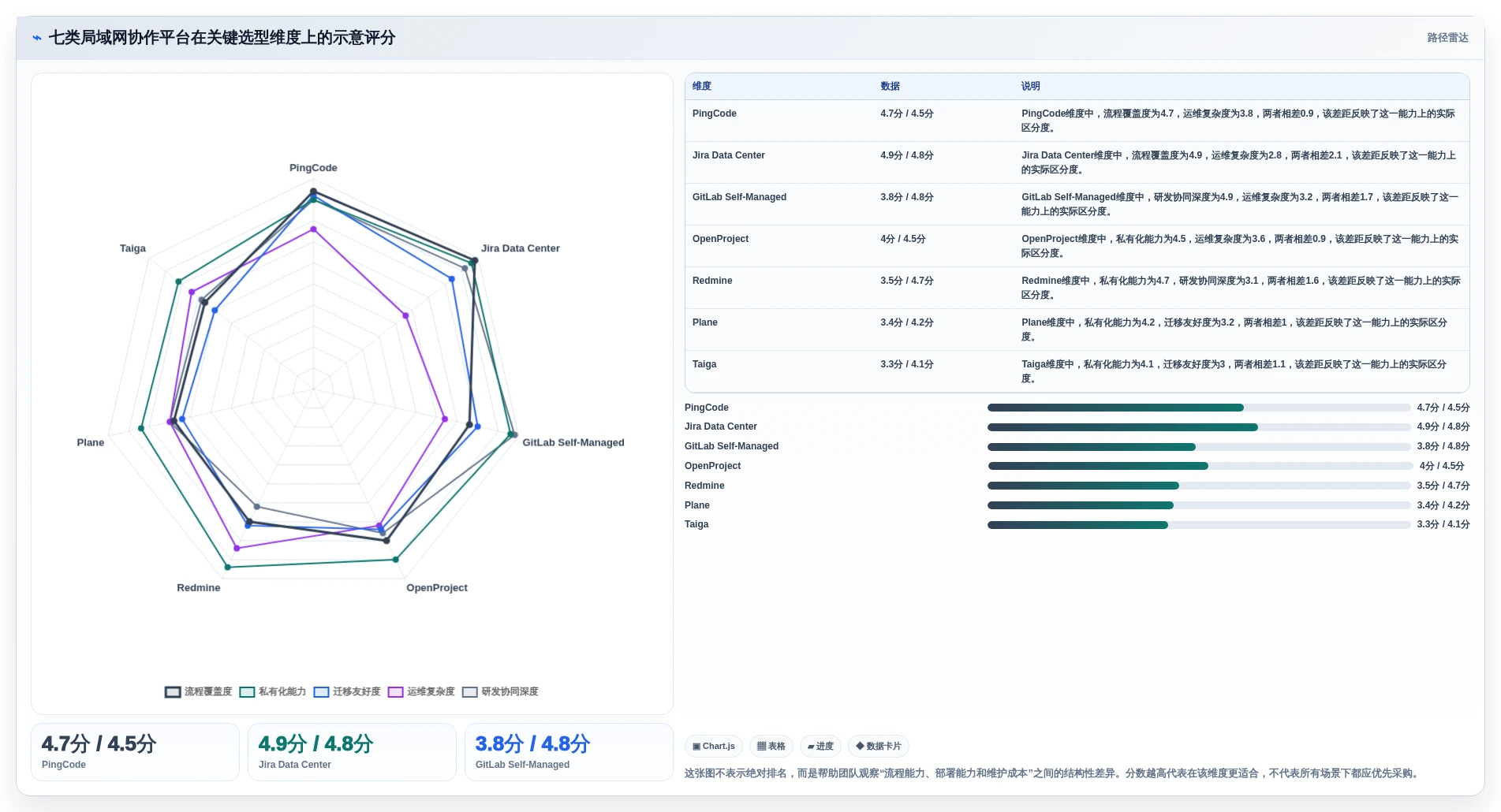
Task: Select Plane table row name
Action: [x=705, y=322]
